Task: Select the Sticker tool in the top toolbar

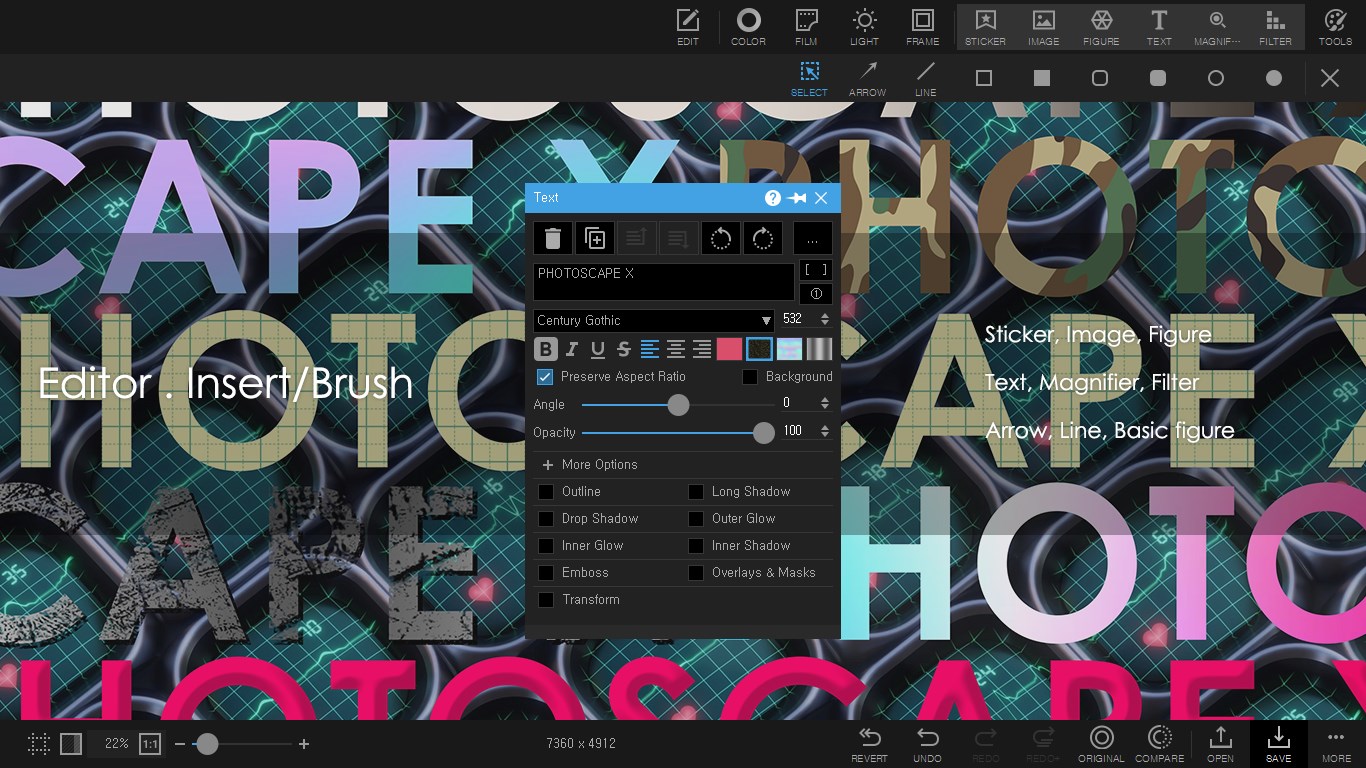Action: [985, 26]
